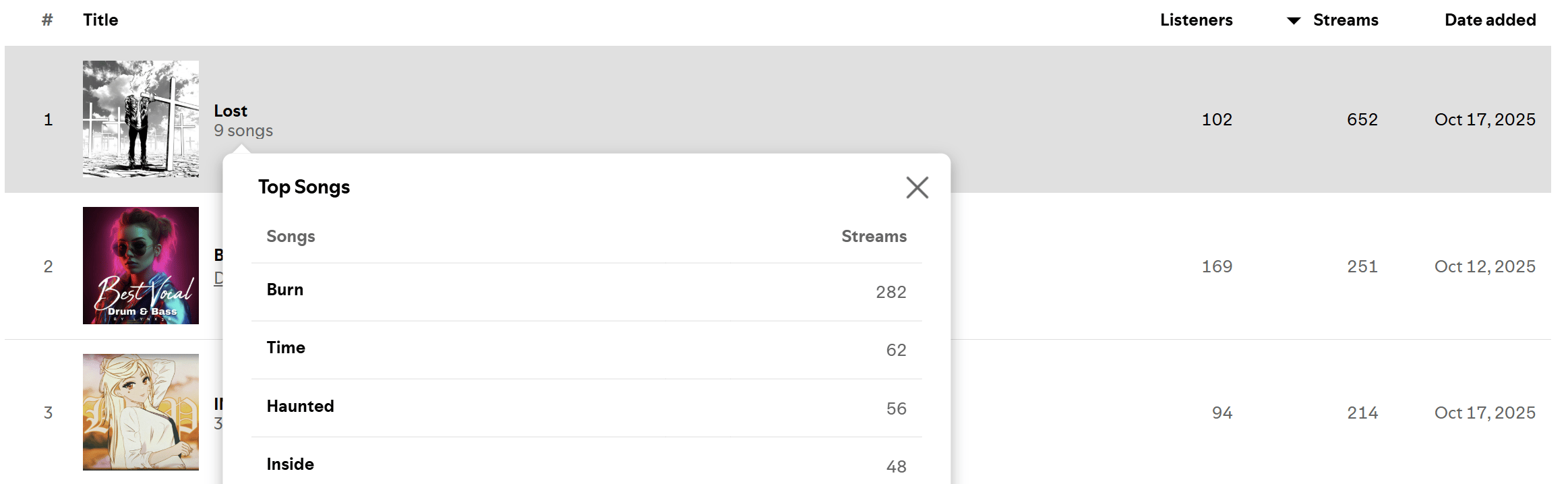Viewport: 1568px width, 484px height.
Task: Click the Date added column header
Action: 1490,20
